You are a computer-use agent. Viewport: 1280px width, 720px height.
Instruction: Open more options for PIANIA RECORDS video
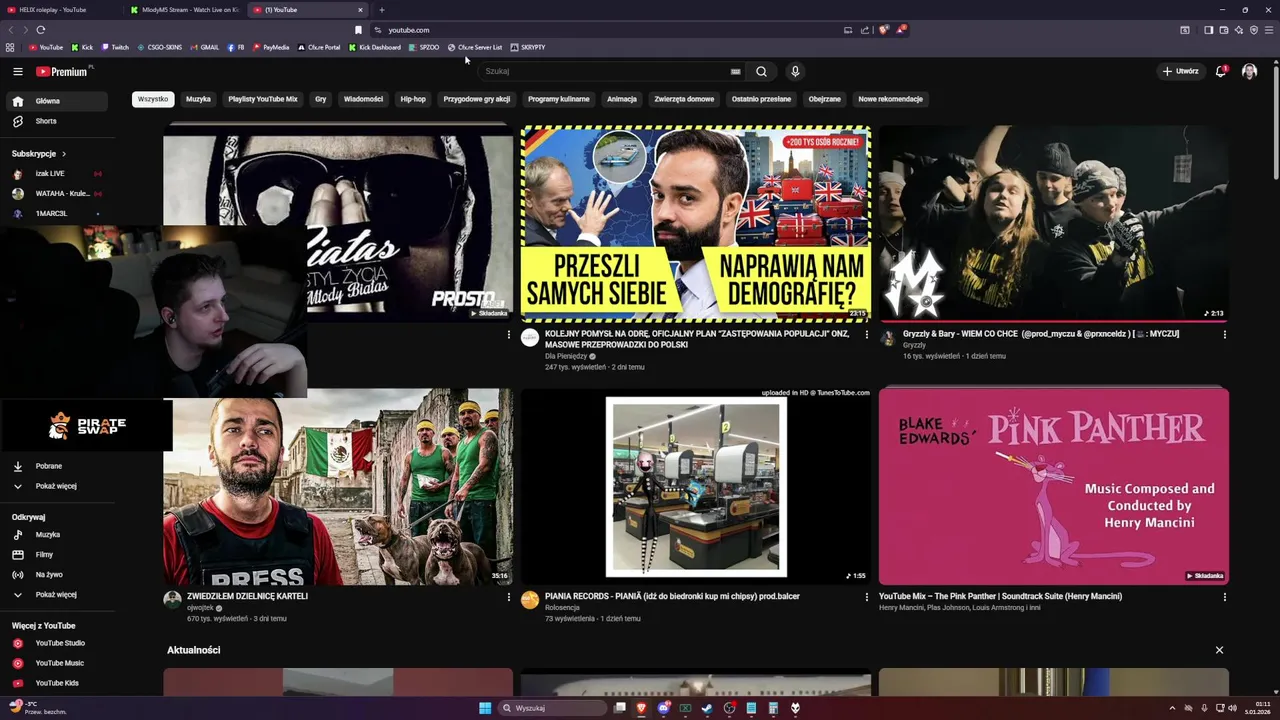(867, 597)
